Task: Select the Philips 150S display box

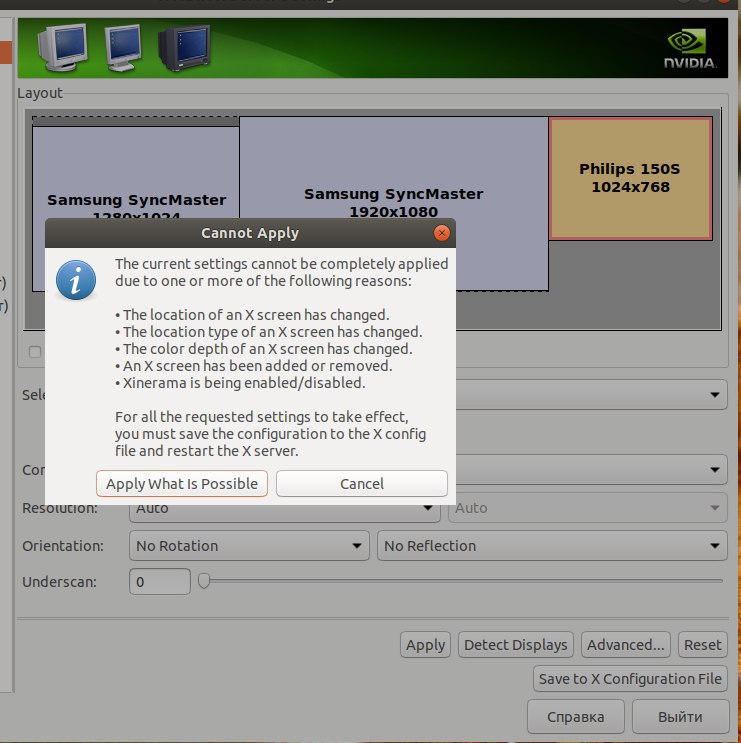Action: [x=630, y=179]
